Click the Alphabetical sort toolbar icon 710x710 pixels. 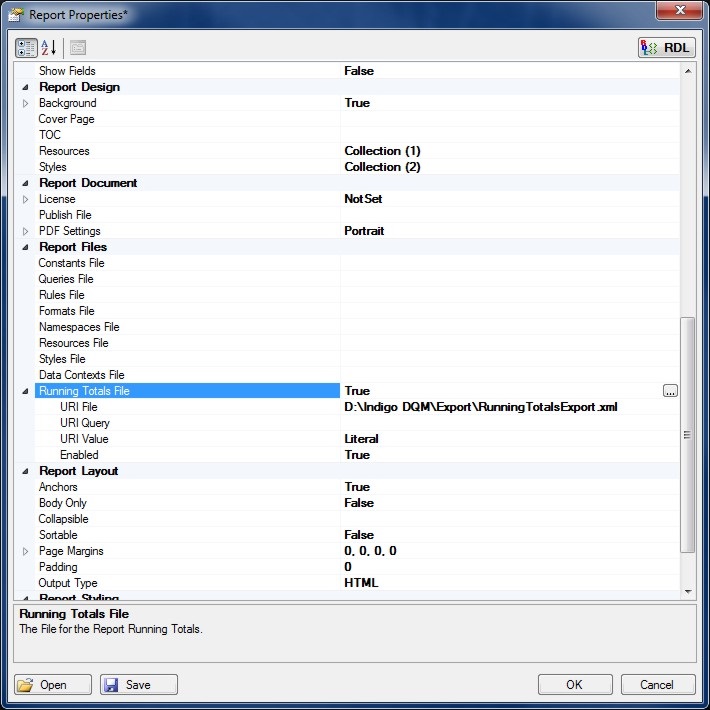49,47
